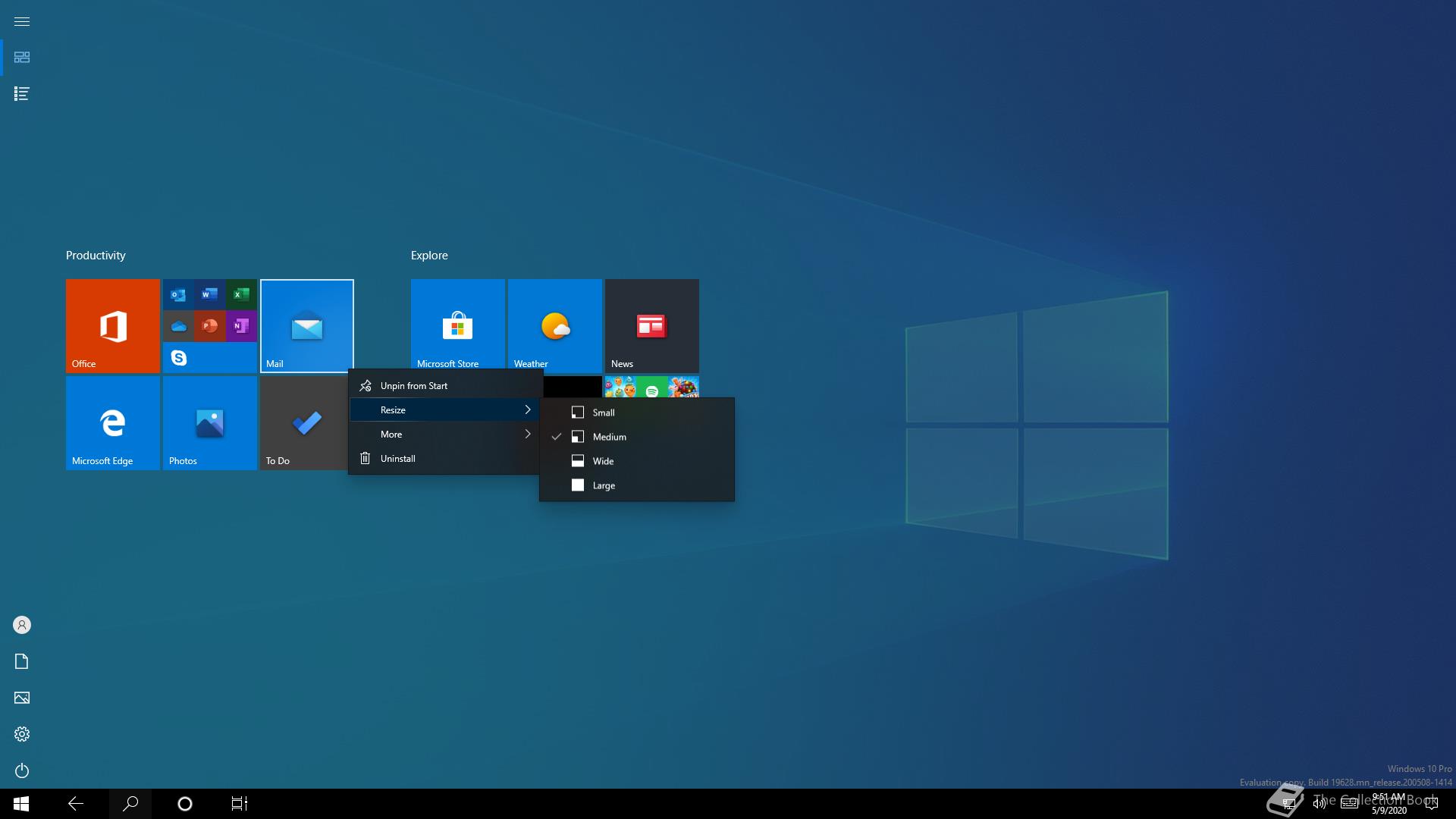Set tile size to Small

tap(637, 413)
